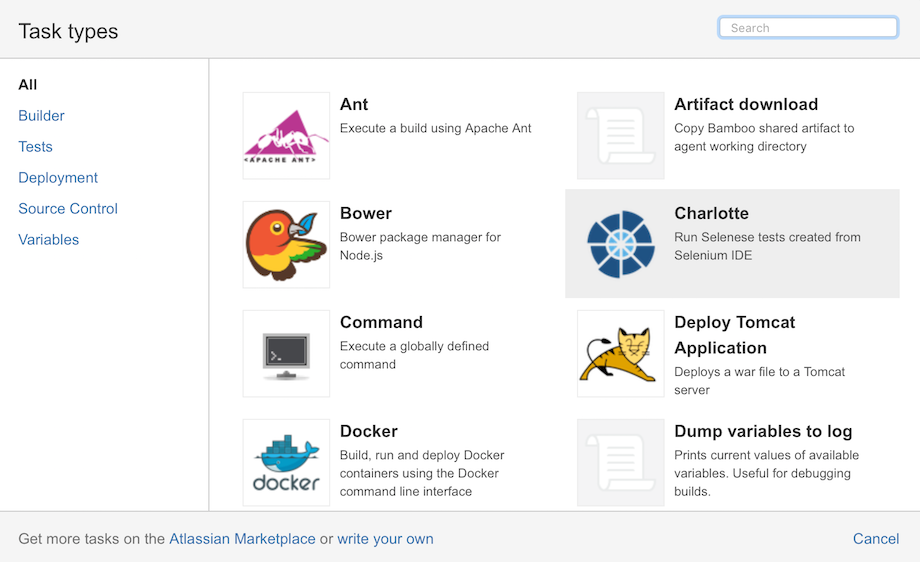
Task: Open the Command terminal icon
Action: click(x=286, y=354)
